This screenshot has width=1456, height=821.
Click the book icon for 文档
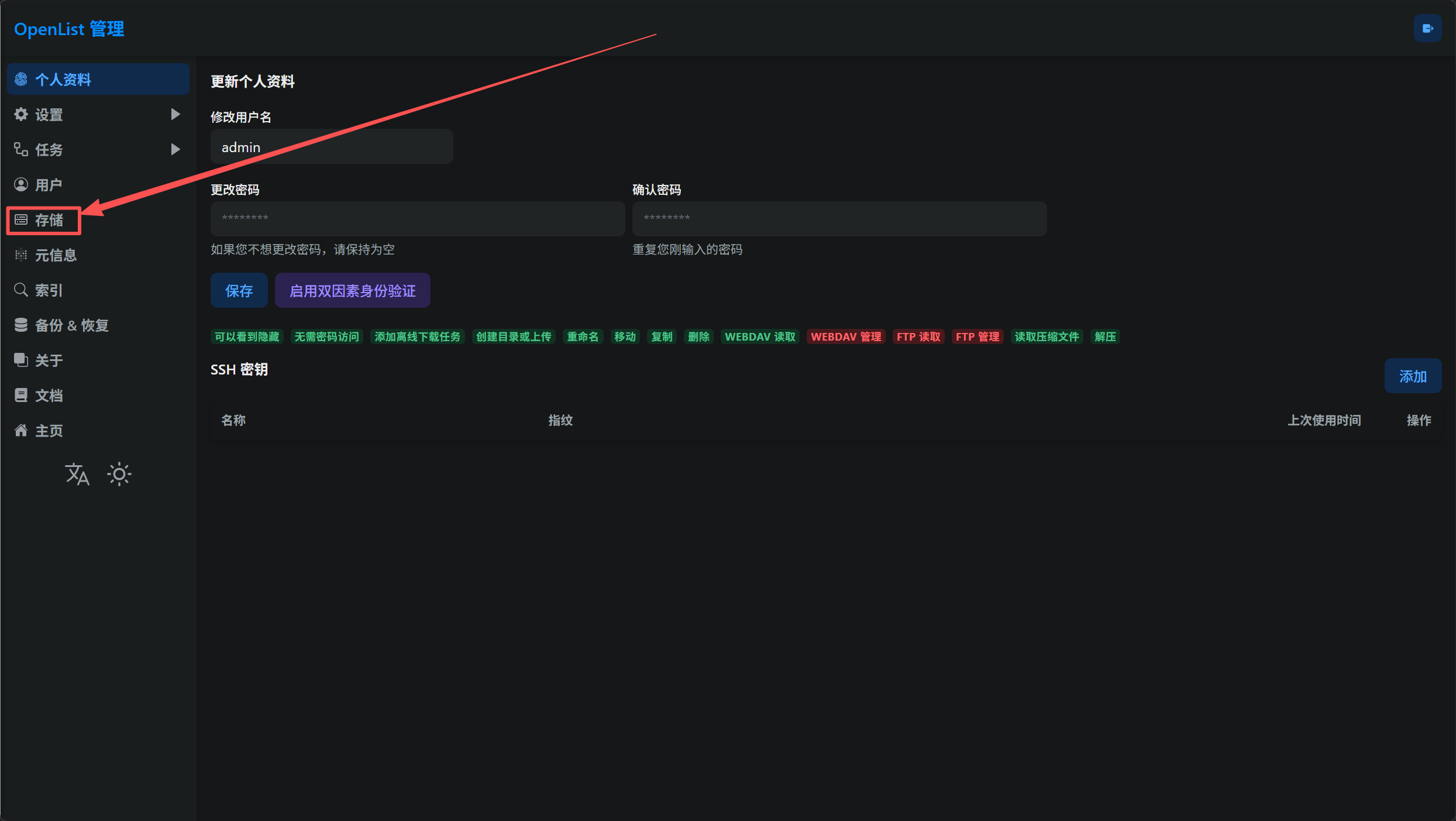(x=21, y=396)
